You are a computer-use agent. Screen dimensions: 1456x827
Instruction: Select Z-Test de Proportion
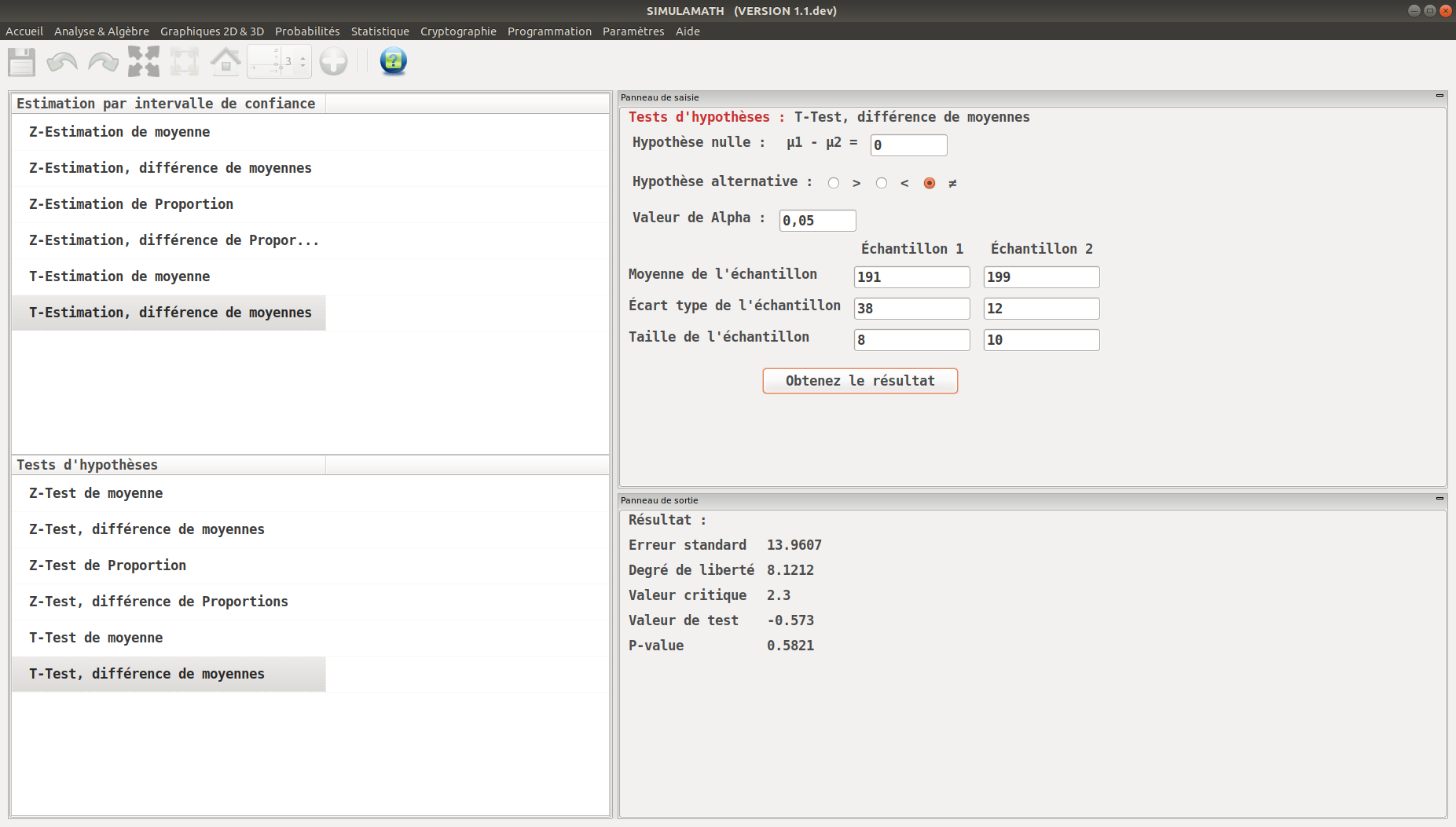coord(169,565)
